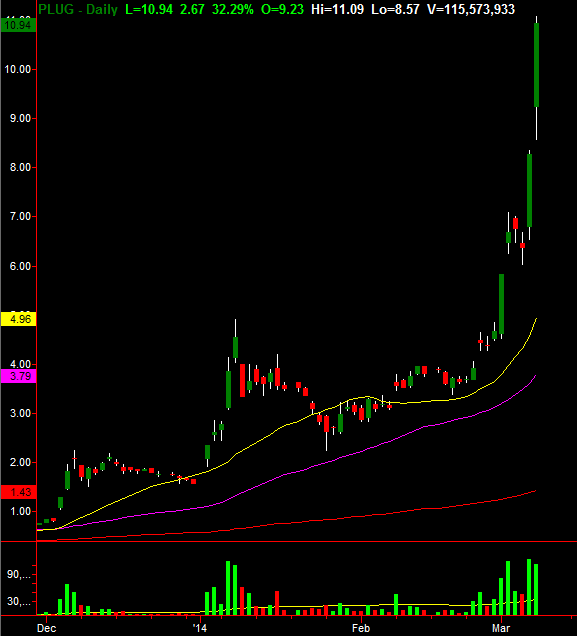Screen dimensions: 577x636
Task: Select the red 1.43 moving average label
Action: pos(19,492)
